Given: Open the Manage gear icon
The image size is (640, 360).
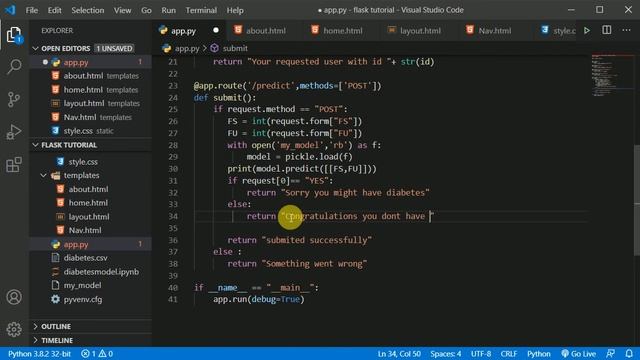Looking at the screenshot, I should click(x=14, y=329).
